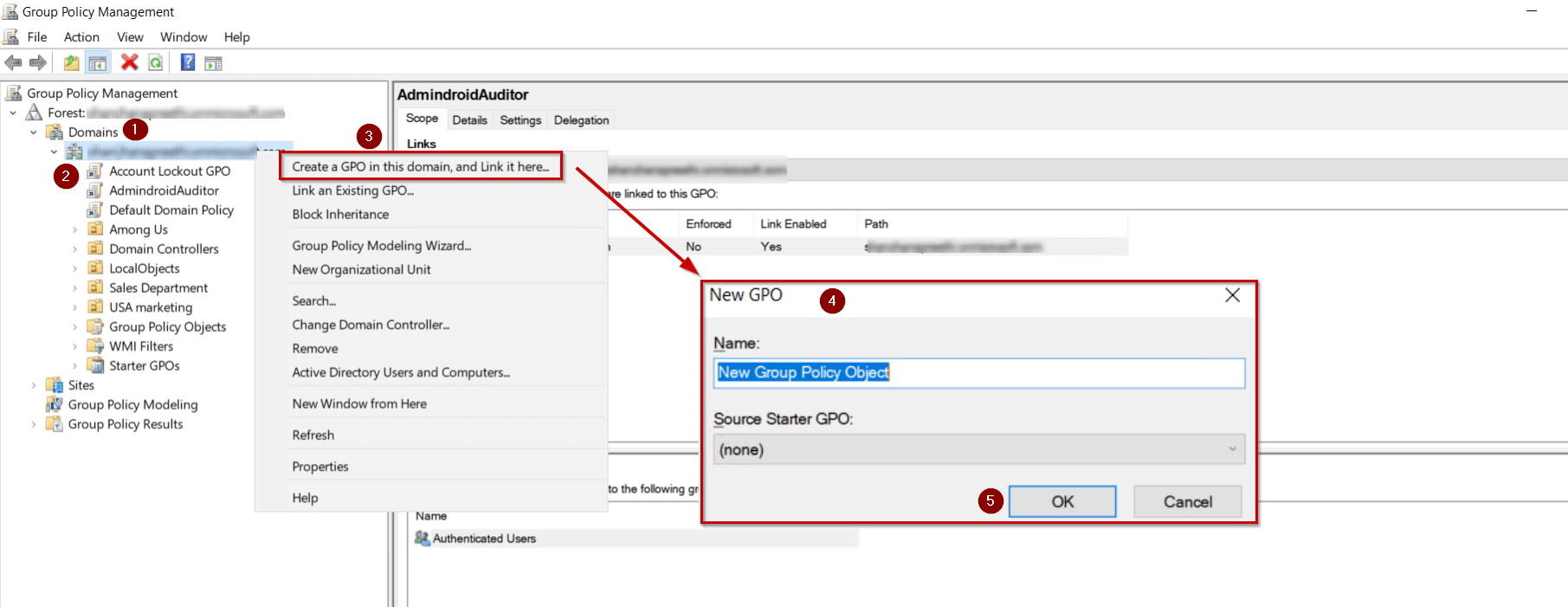Image resolution: width=1568 pixels, height=607 pixels.
Task: Select Default Domain Policy in tree
Action: tap(171, 210)
